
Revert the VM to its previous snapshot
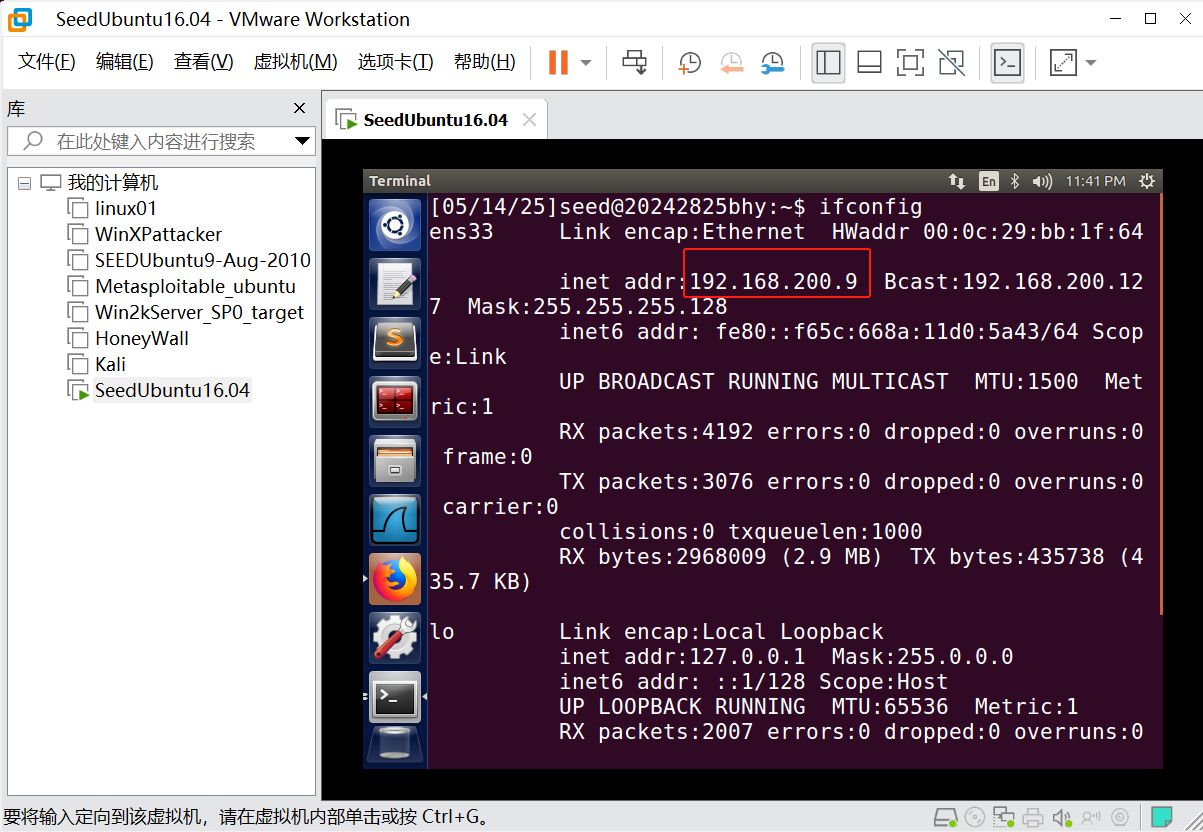731,63
